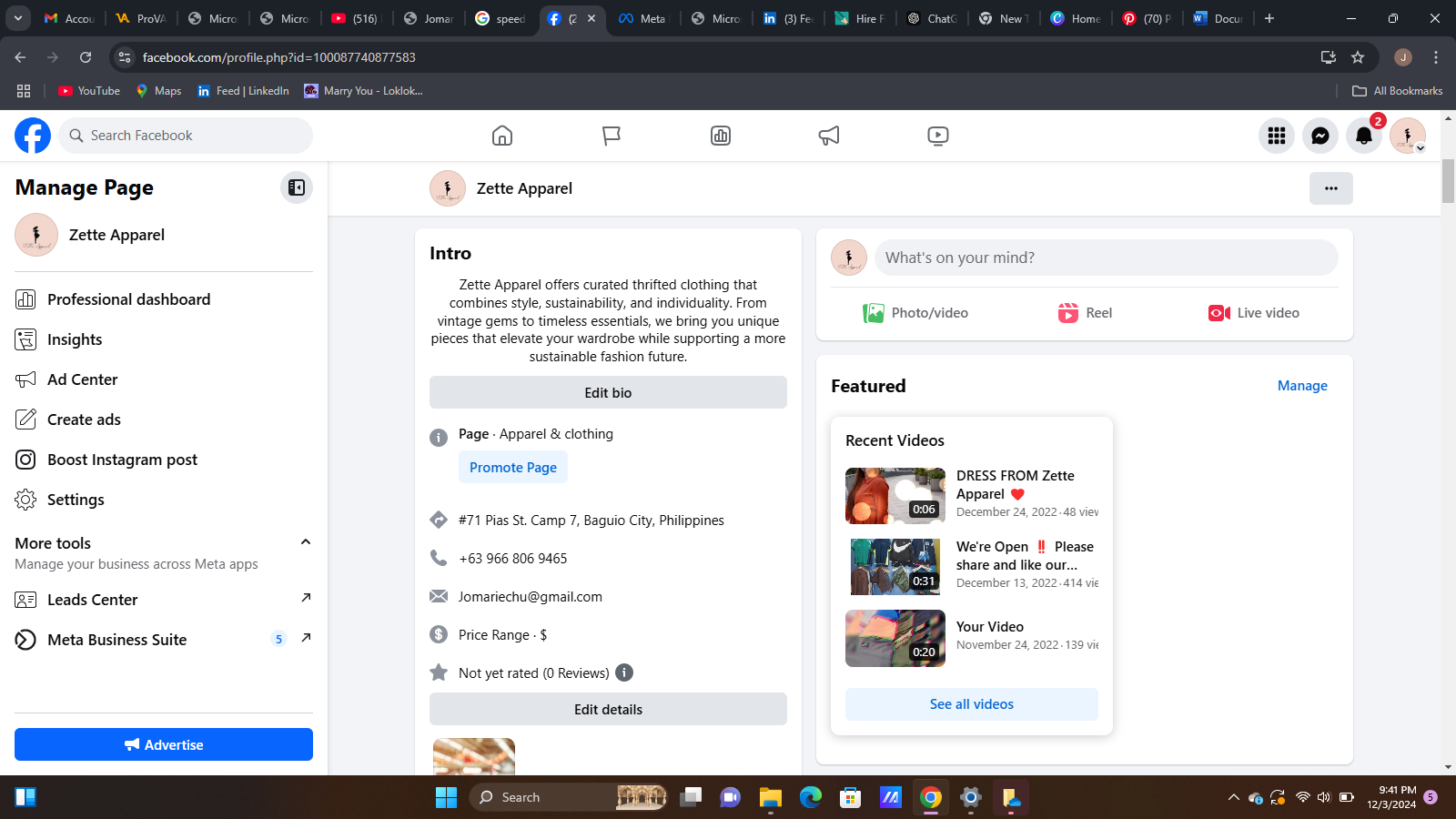Open the Facebook menu grid icon
The image size is (1456, 819).
pyautogui.click(x=1277, y=136)
